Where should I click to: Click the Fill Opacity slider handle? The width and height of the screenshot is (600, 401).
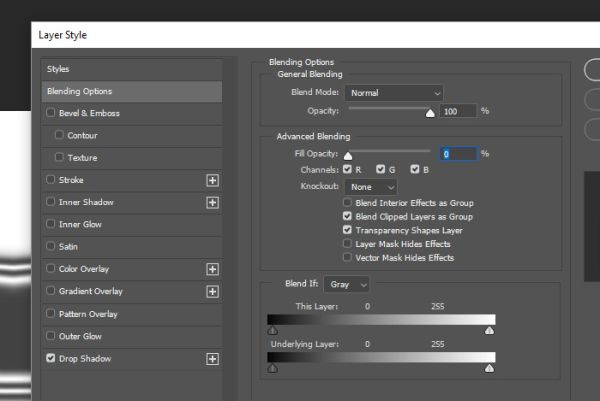tap(348, 156)
